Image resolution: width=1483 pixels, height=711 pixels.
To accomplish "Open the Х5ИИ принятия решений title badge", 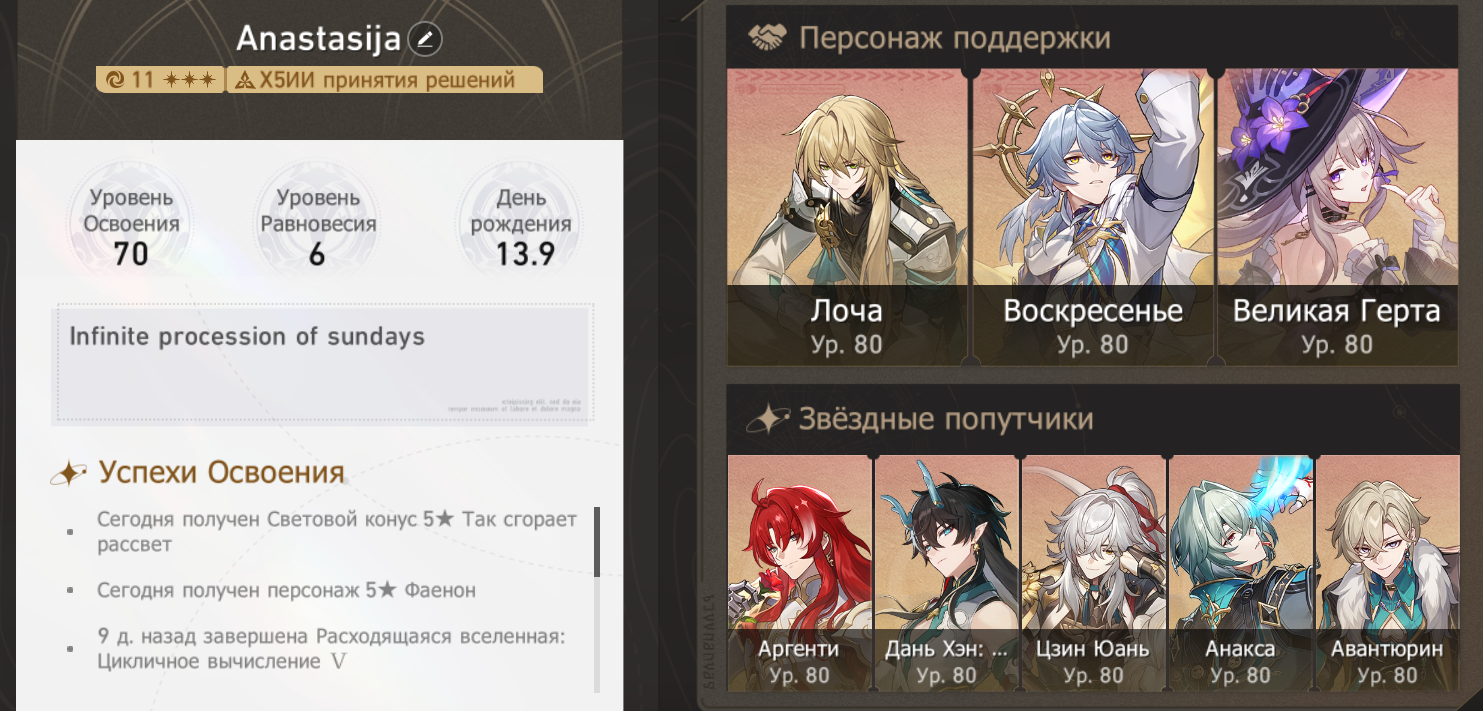I will [x=385, y=80].
